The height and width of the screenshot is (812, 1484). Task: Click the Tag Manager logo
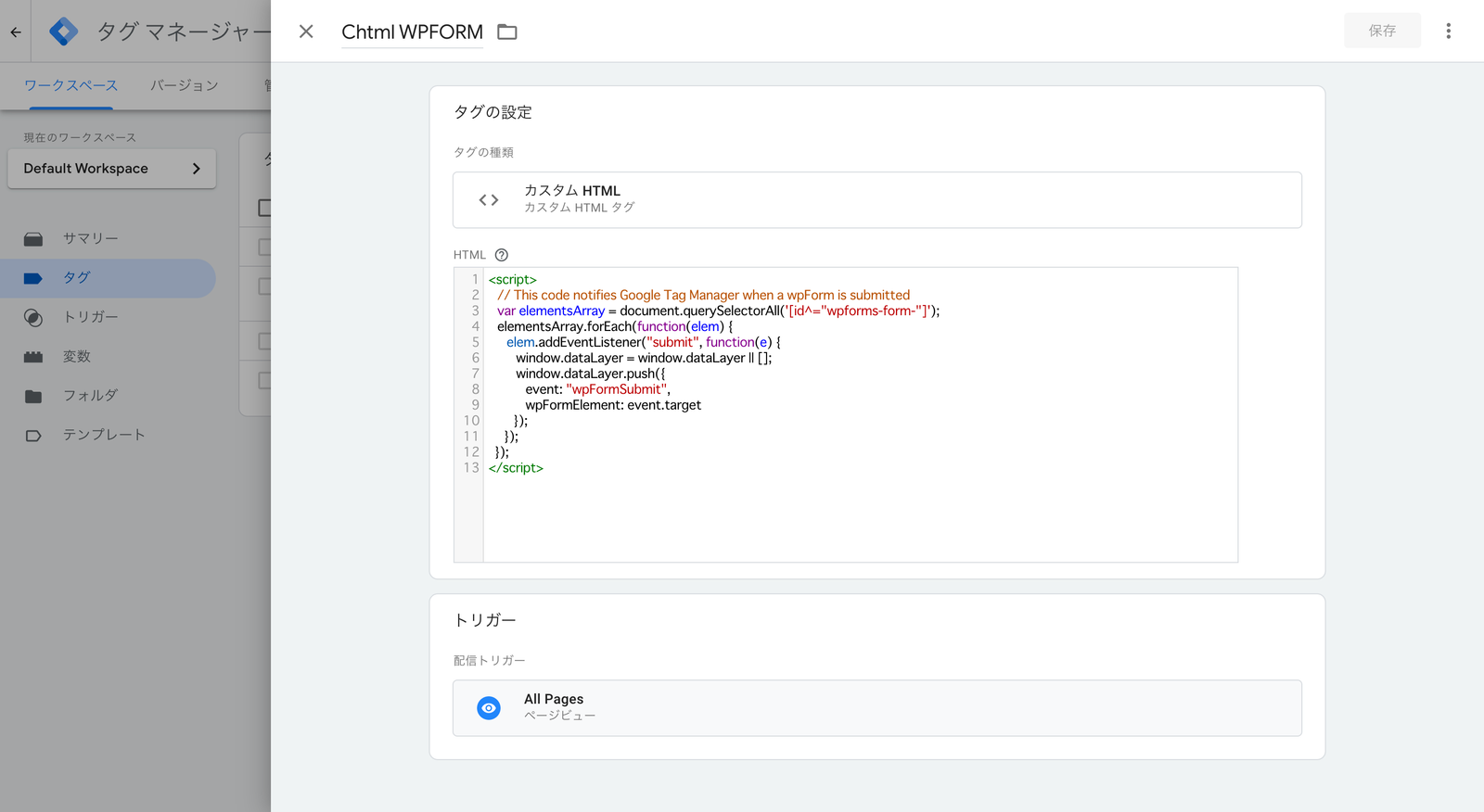click(x=63, y=32)
